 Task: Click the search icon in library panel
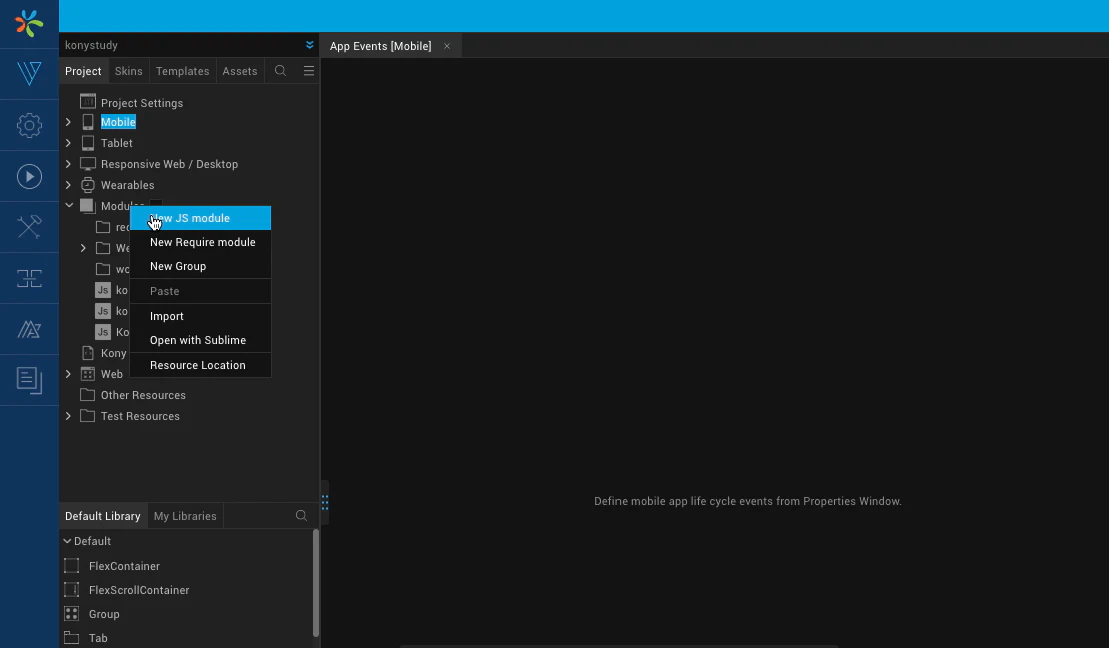(x=301, y=516)
